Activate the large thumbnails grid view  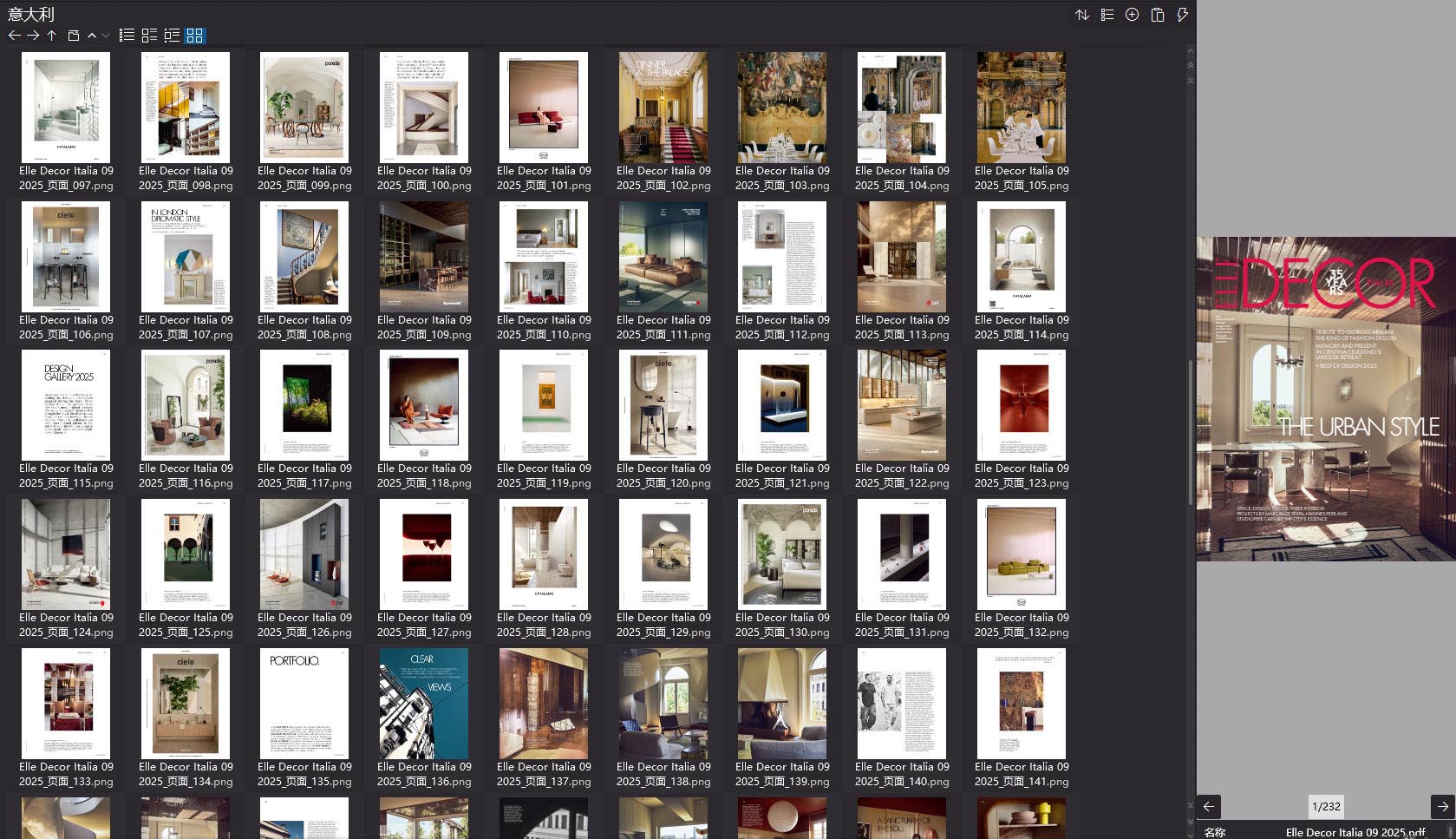click(x=195, y=36)
